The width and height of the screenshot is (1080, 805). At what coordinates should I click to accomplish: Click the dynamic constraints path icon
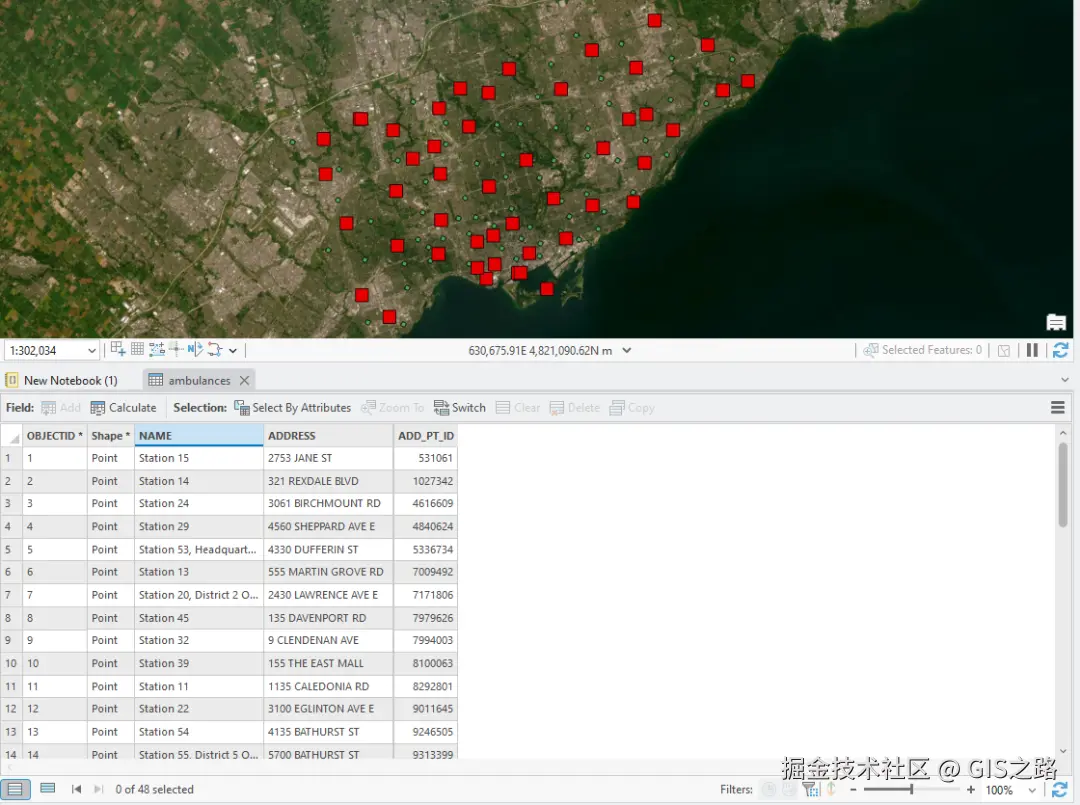click(215, 349)
